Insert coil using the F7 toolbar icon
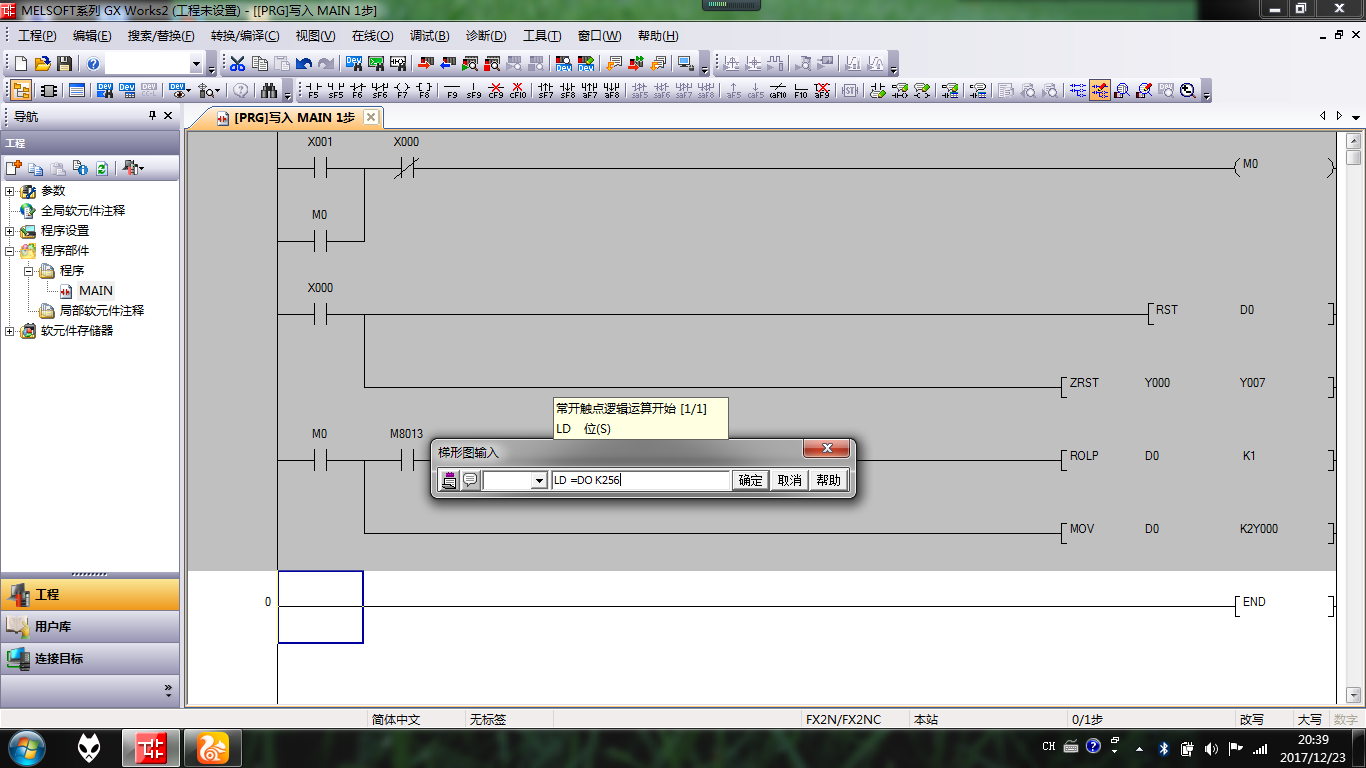The image size is (1366, 768). pos(402,91)
